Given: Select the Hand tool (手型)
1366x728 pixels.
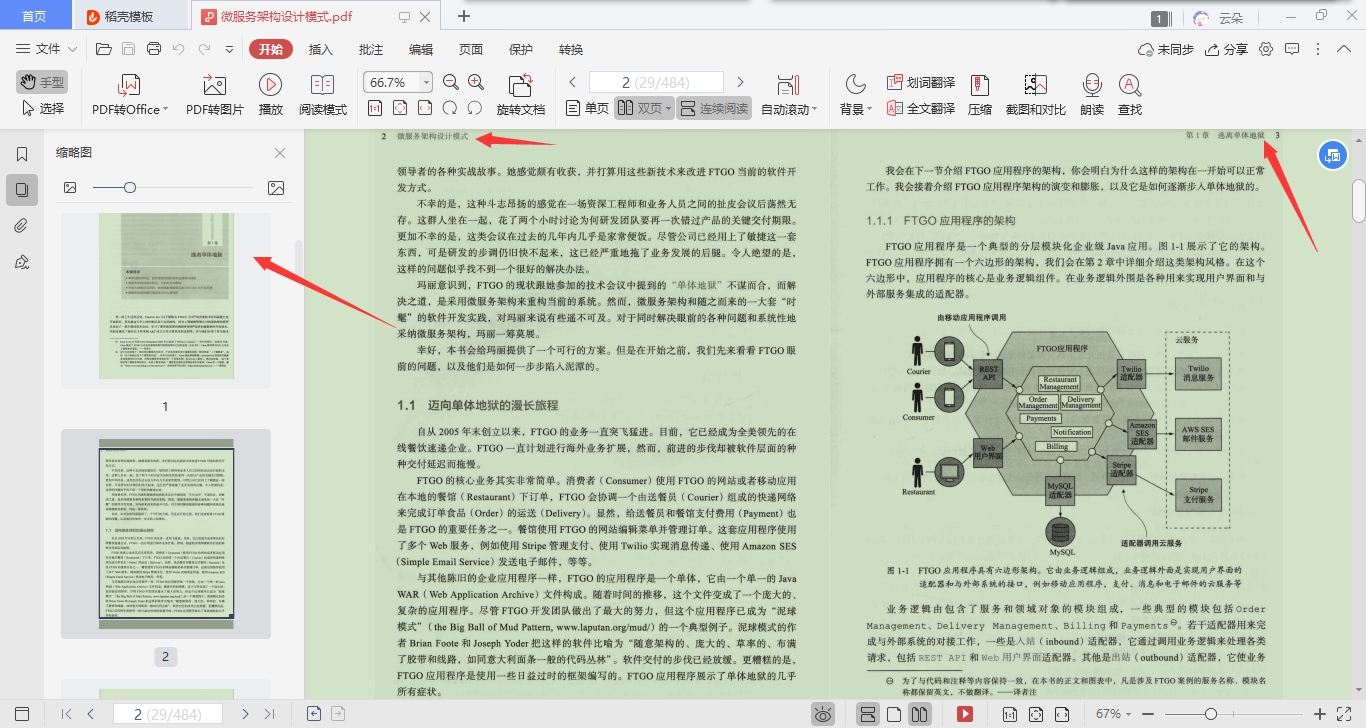Looking at the screenshot, I should click(41, 82).
